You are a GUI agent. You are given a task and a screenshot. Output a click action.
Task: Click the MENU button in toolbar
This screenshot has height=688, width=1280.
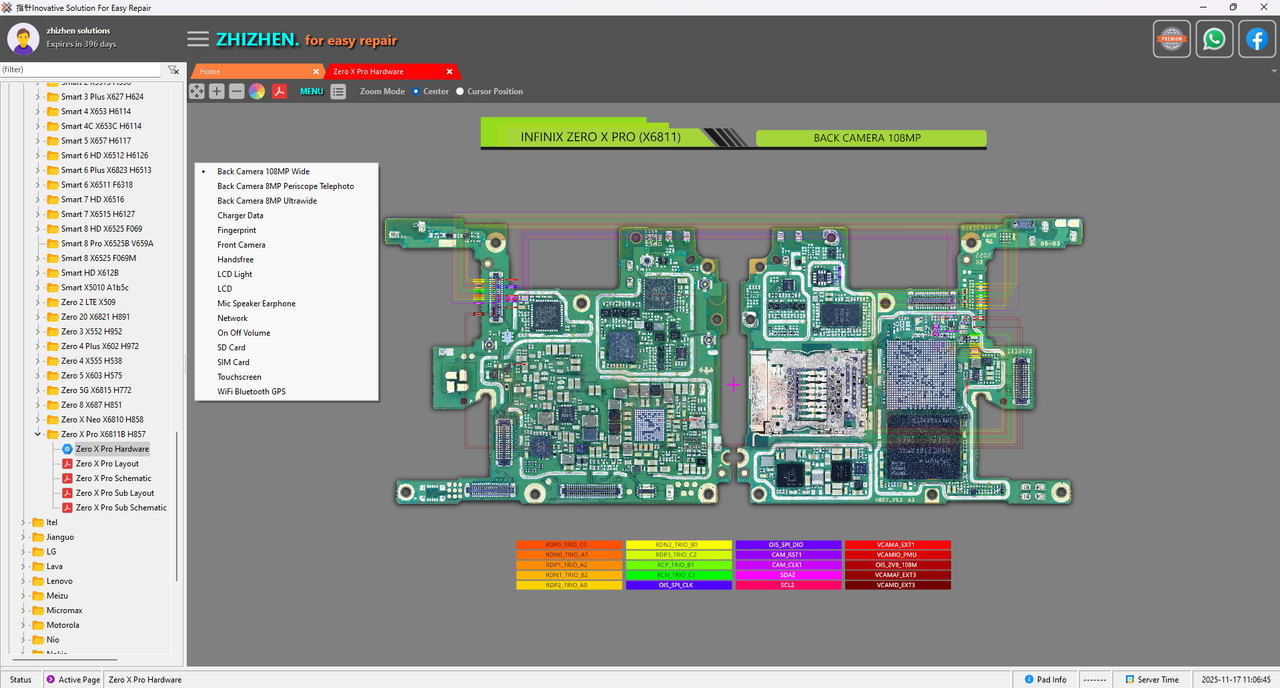pos(311,91)
